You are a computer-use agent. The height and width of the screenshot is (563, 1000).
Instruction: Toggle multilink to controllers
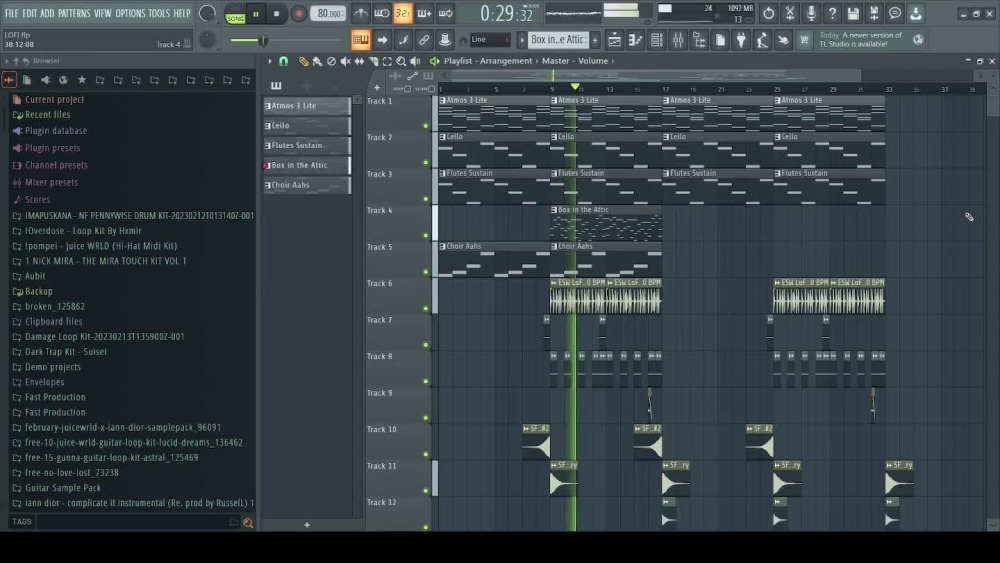point(424,40)
